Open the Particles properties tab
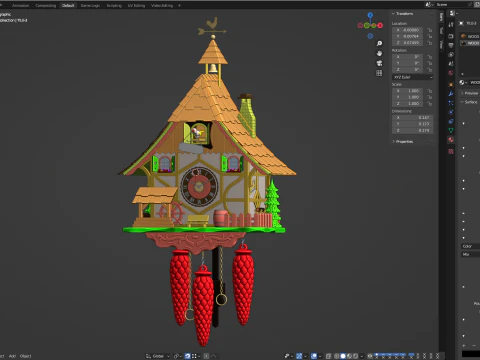The width and height of the screenshot is (480, 360). pyautogui.click(x=451, y=103)
